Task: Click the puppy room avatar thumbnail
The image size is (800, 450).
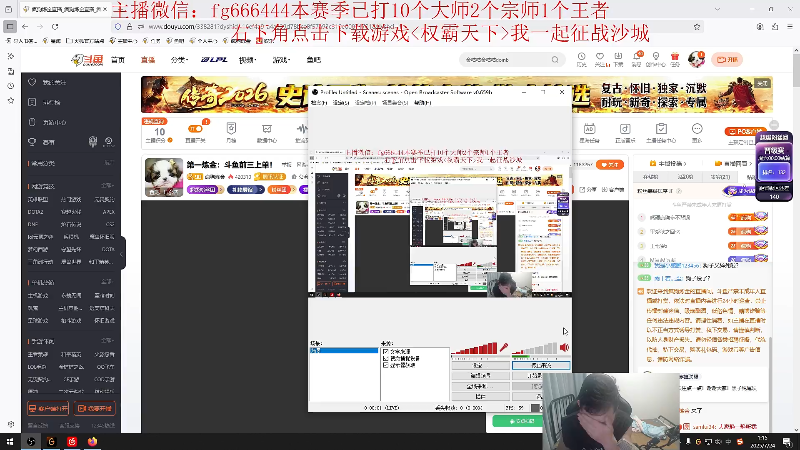Action: point(163,177)
